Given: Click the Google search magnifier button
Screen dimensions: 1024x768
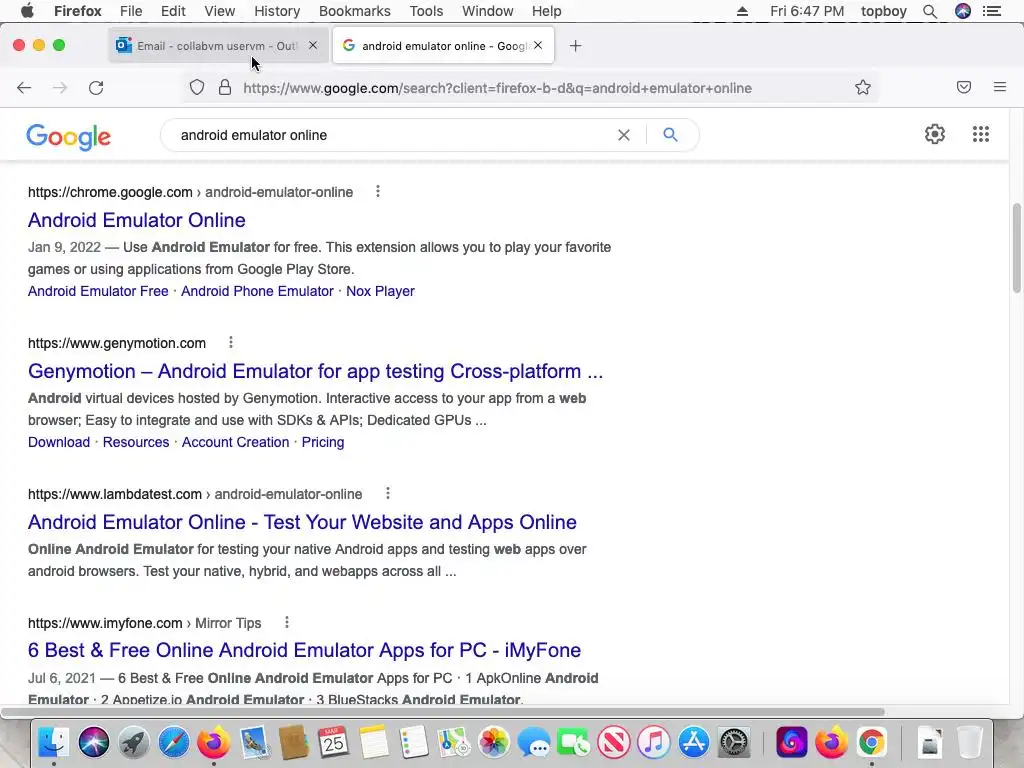Looking at the screenshot, I should [x=670, y=135].
